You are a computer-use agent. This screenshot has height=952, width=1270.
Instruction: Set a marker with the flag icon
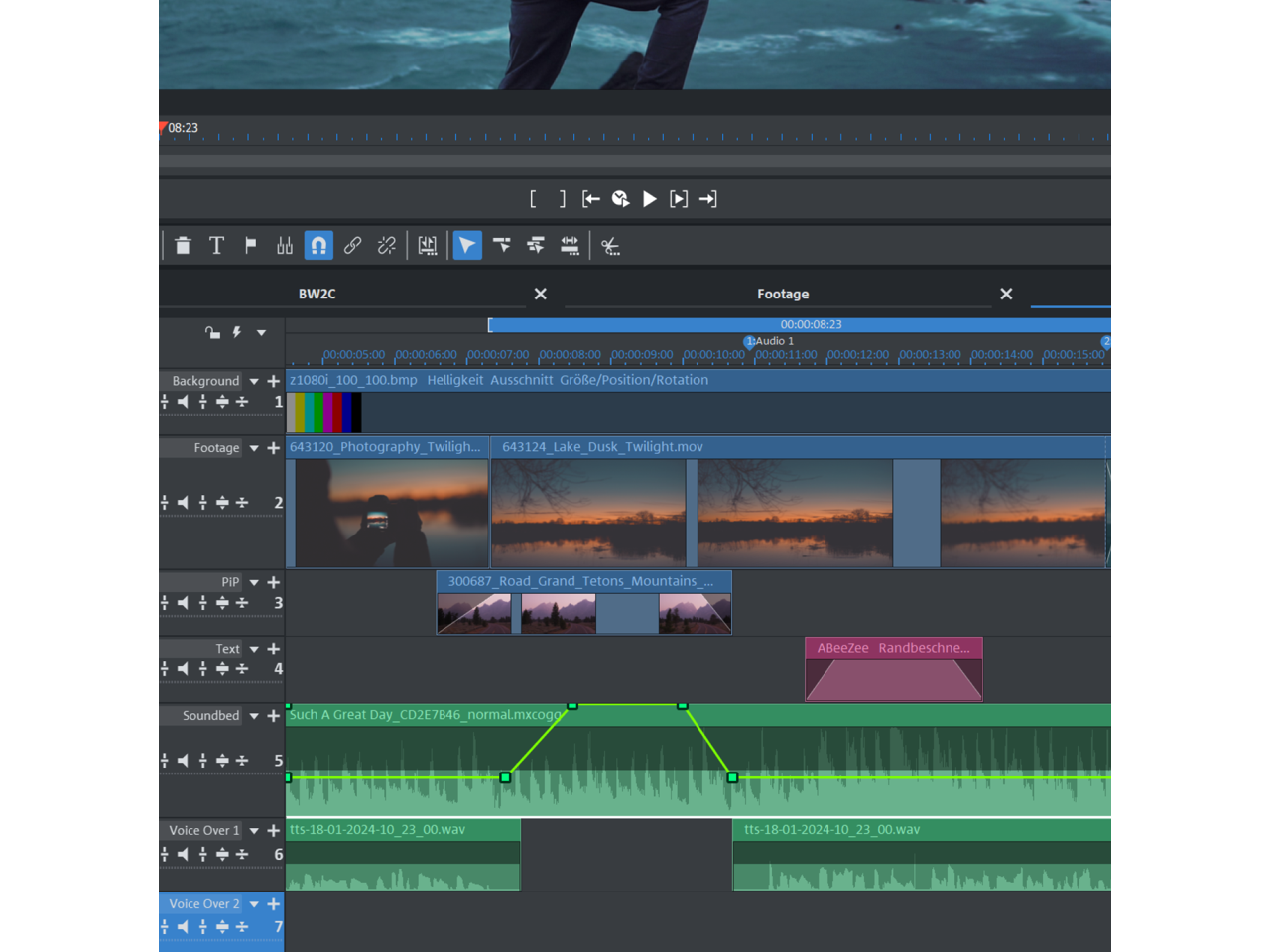[250, 246]
